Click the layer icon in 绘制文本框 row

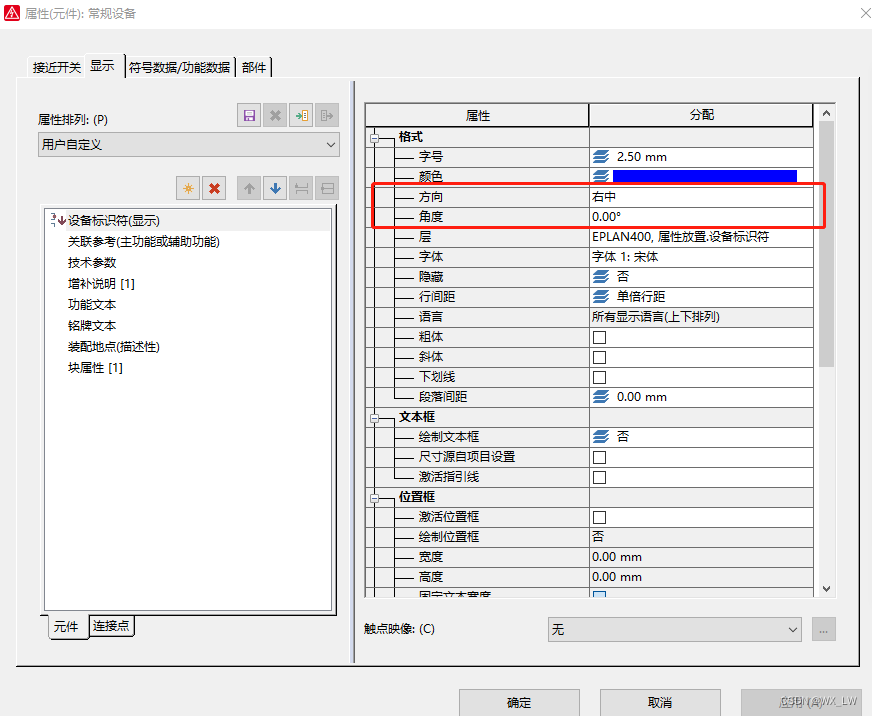[x=601, y=437]
